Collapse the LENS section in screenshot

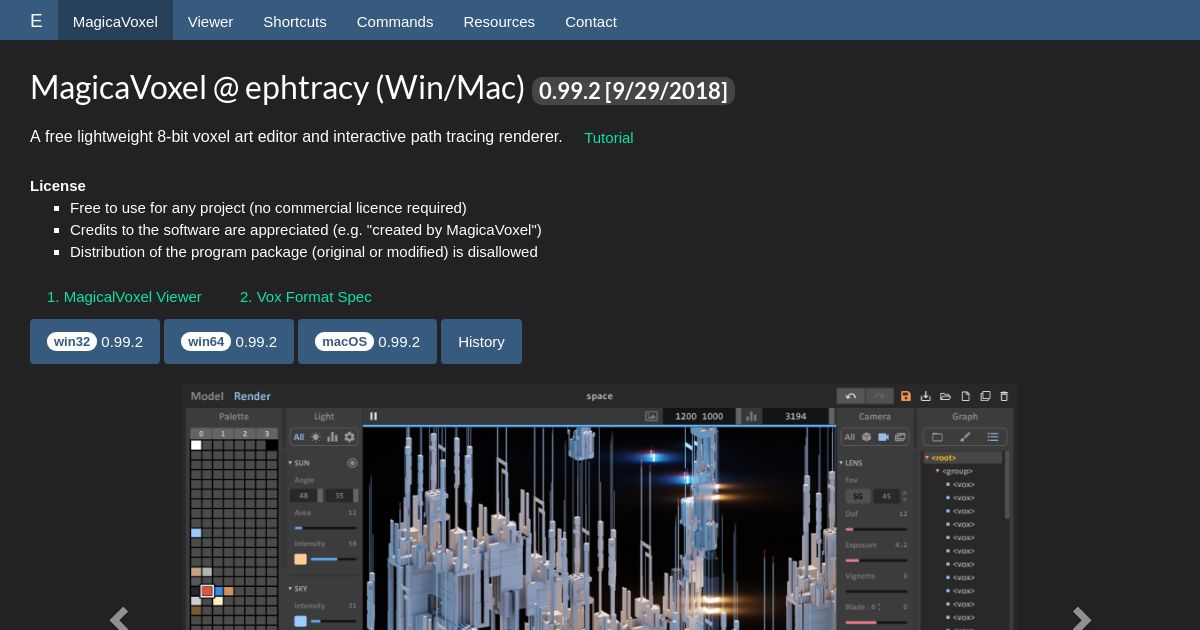tap(842, 463)
